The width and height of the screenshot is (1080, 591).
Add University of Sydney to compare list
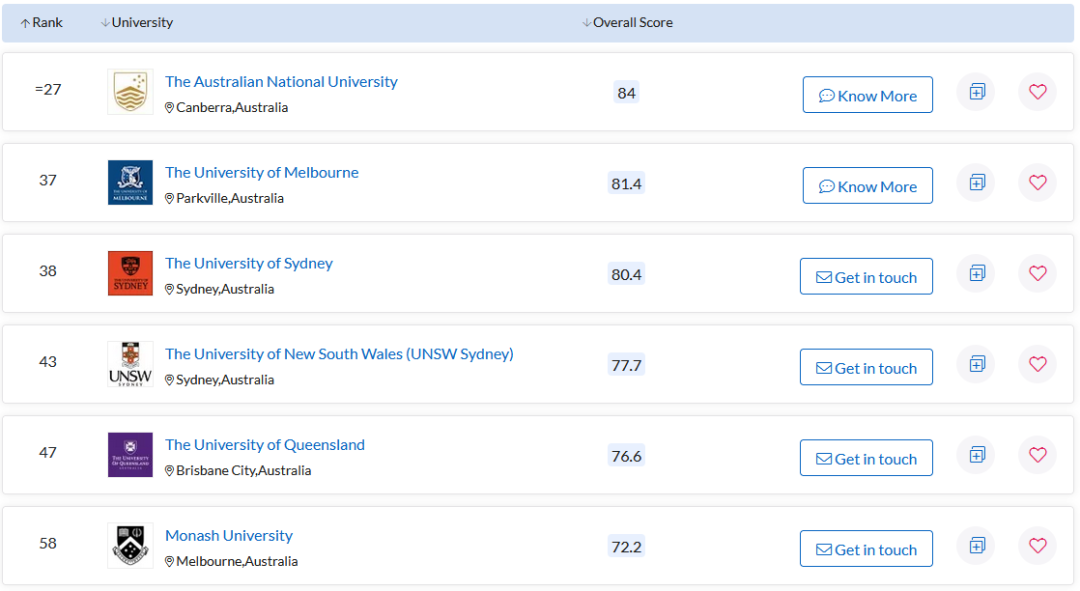977,273
